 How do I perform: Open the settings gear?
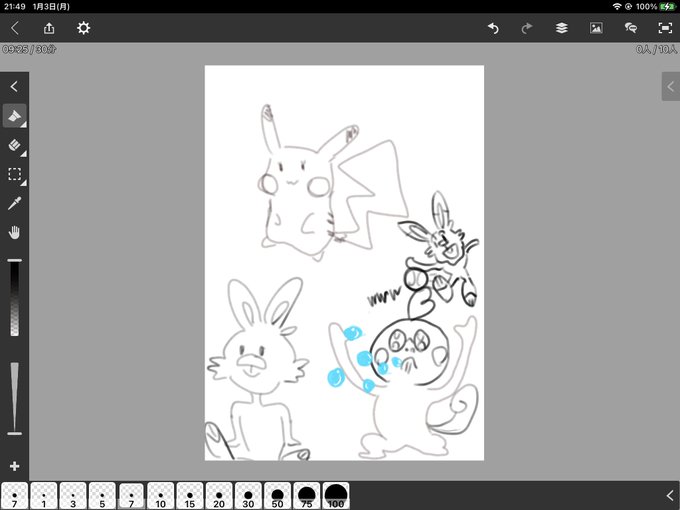(x=83, y=28)
